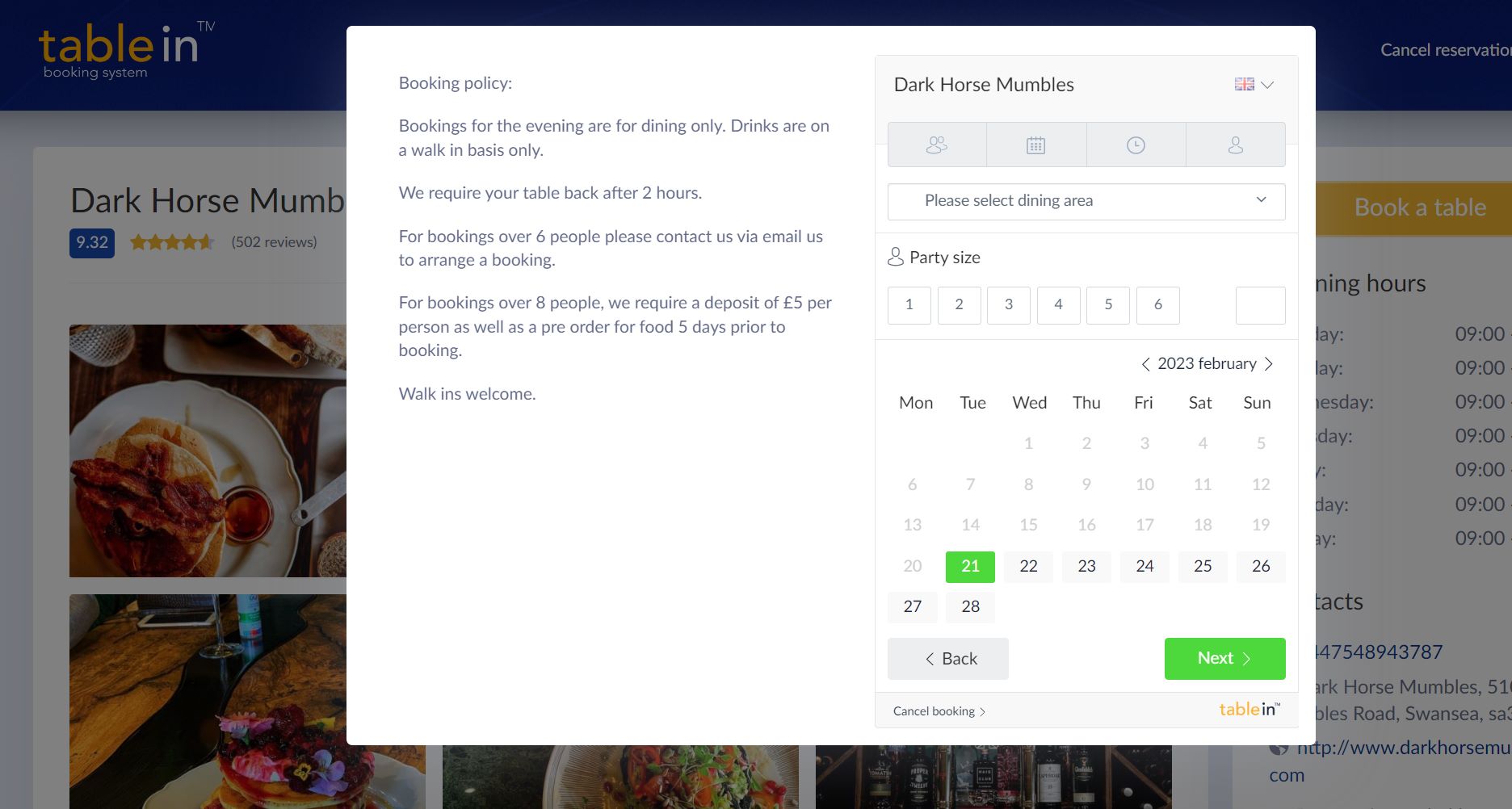
Task: Select party size of 6 people
Action: pos(1158,305)
